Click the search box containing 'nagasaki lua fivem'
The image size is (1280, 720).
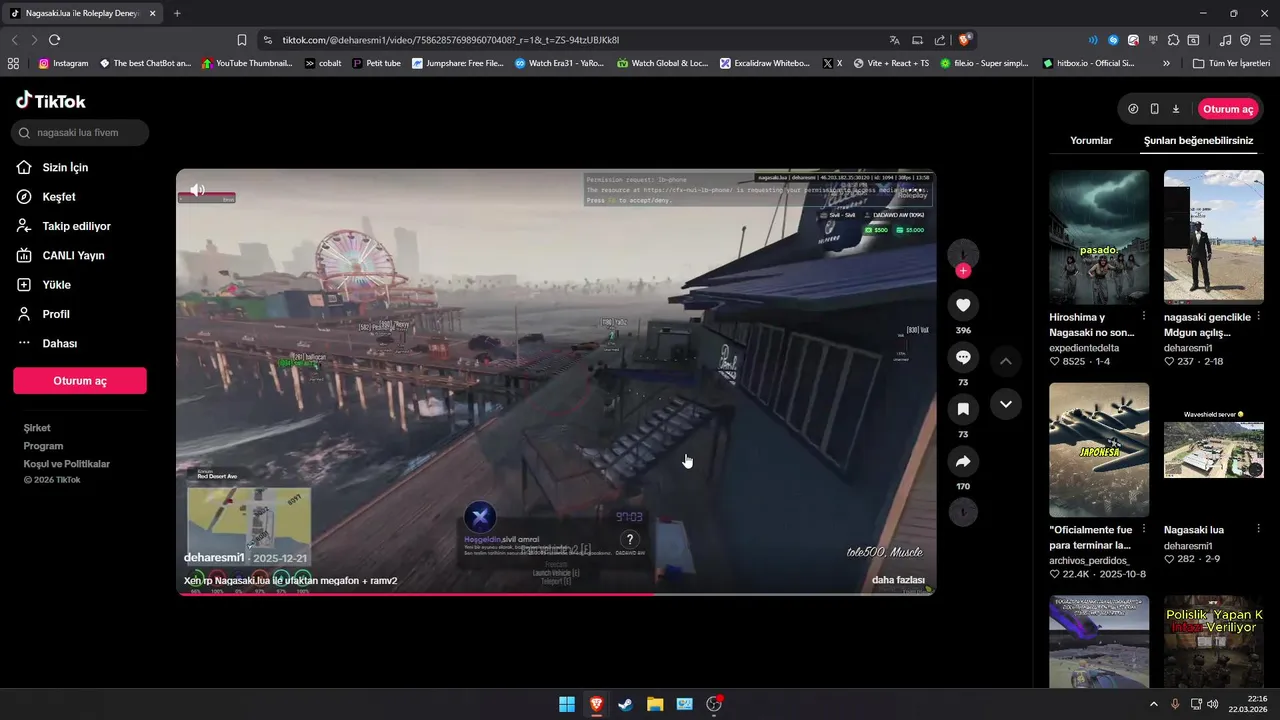pos(80,132)
